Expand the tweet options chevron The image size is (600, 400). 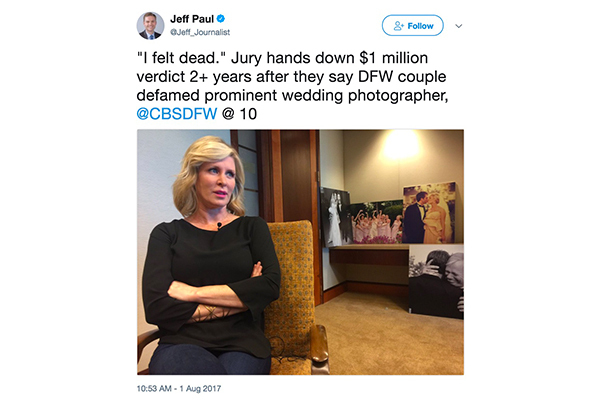point(458,26)
